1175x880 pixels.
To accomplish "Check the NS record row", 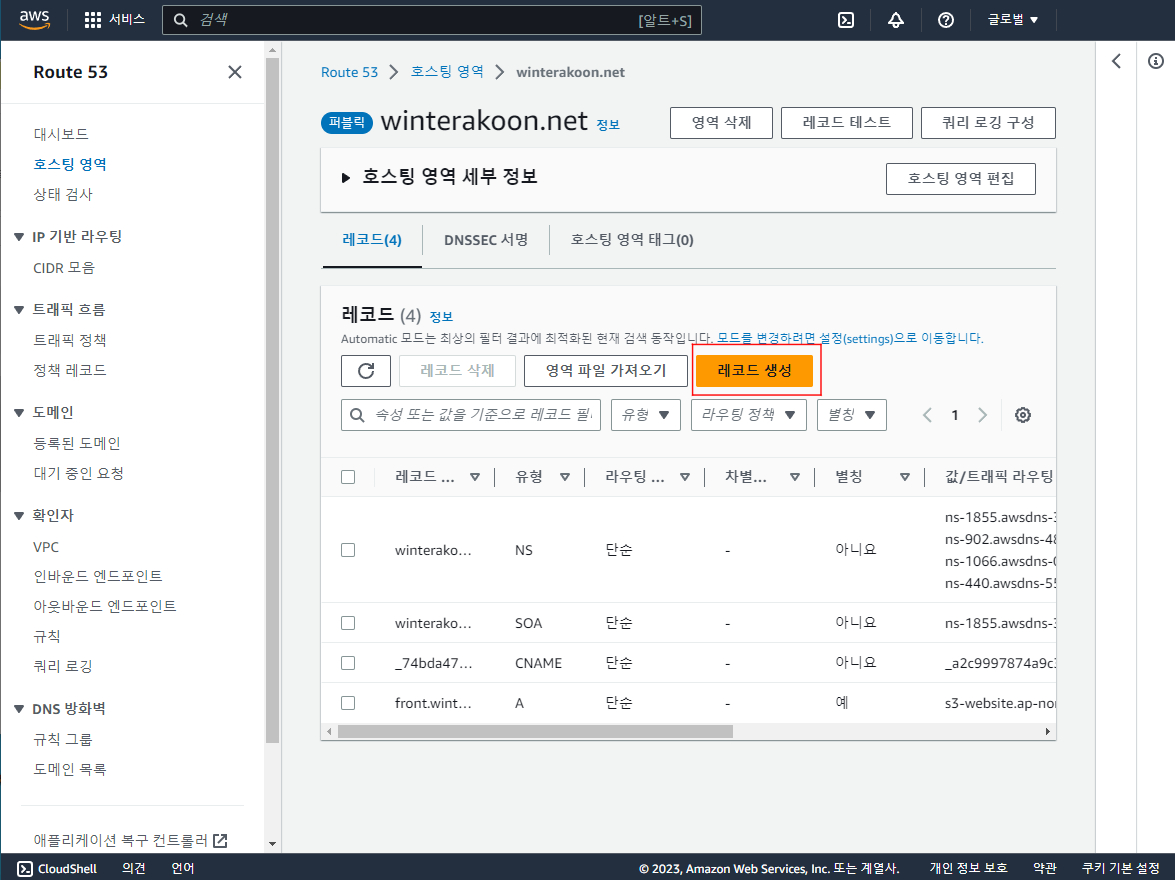I will (348, 549).
